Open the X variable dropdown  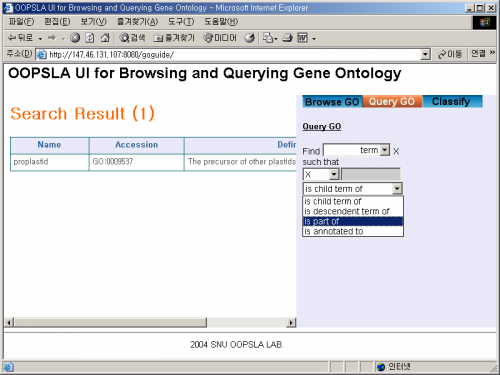(x=334, y=174)
